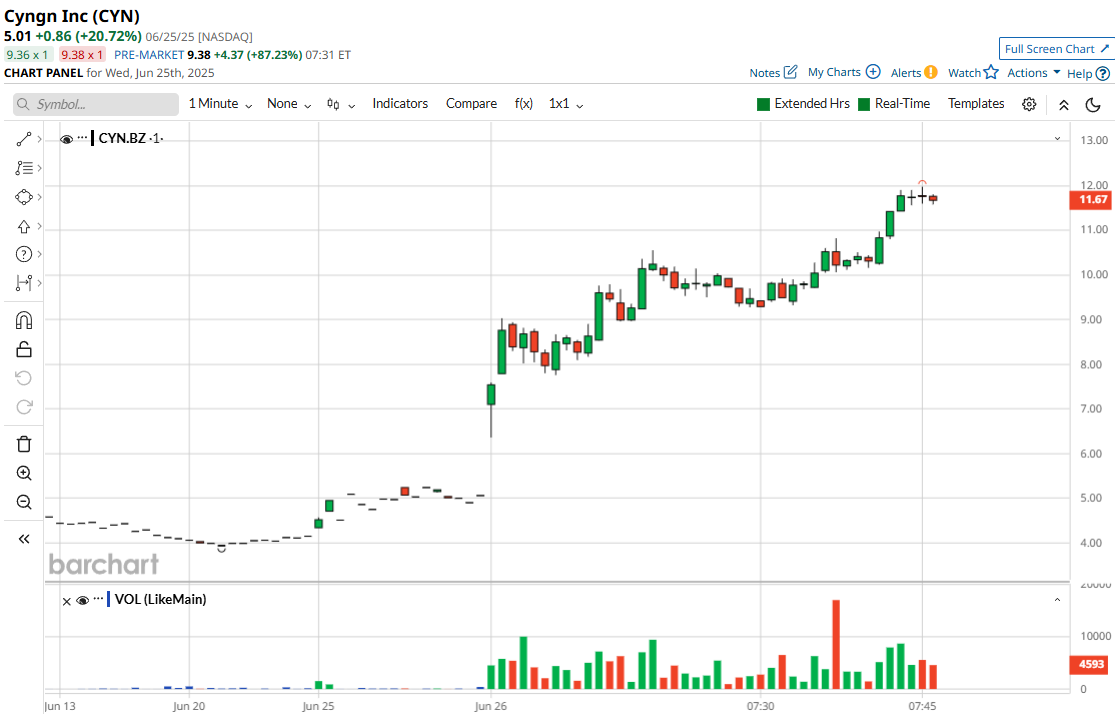The width and height of the screenshot is (1115, 714).
Task: Expand the trend line tool submenu arrow
Action: coord(39,139)
